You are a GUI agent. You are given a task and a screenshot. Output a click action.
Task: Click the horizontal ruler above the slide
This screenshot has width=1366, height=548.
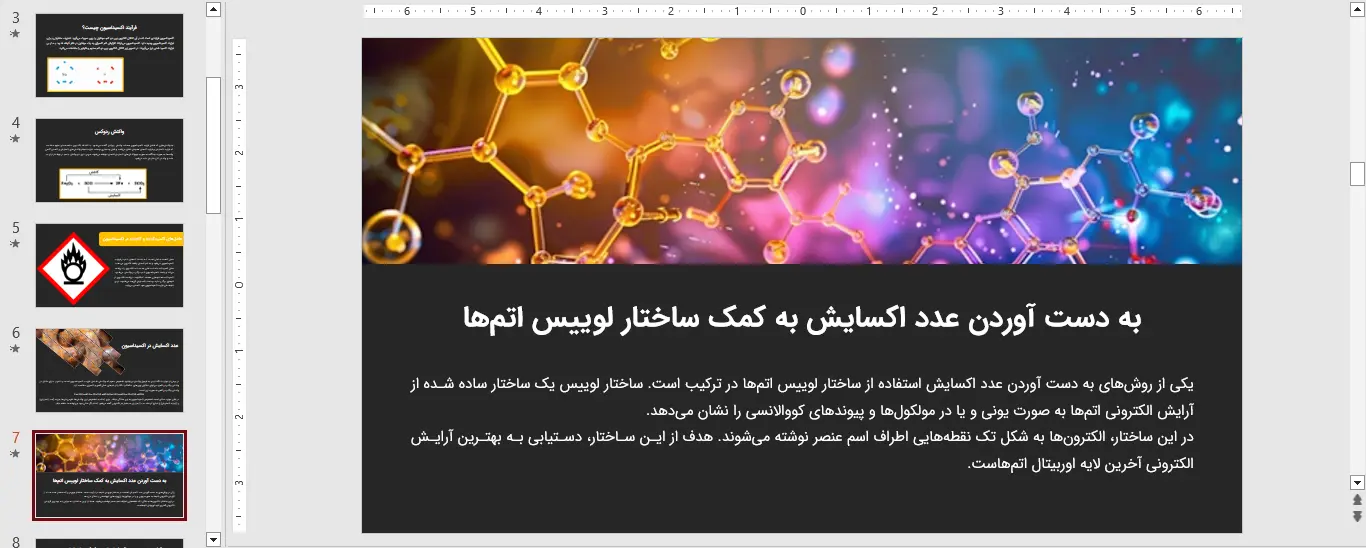[x=802, y=12]
